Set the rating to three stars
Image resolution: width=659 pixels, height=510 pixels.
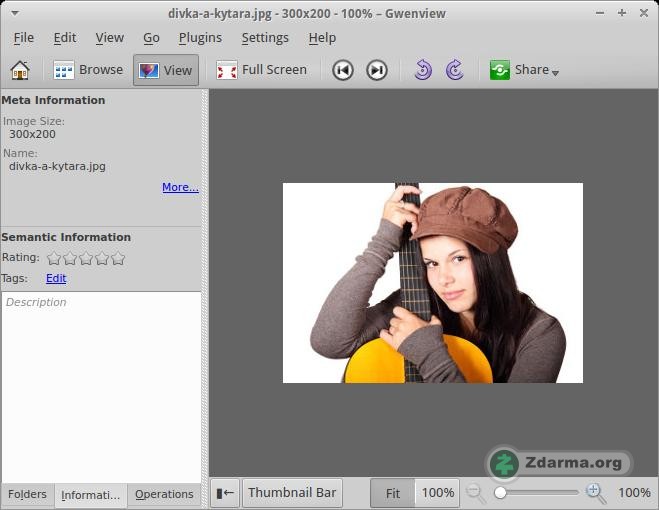(86, 258)
